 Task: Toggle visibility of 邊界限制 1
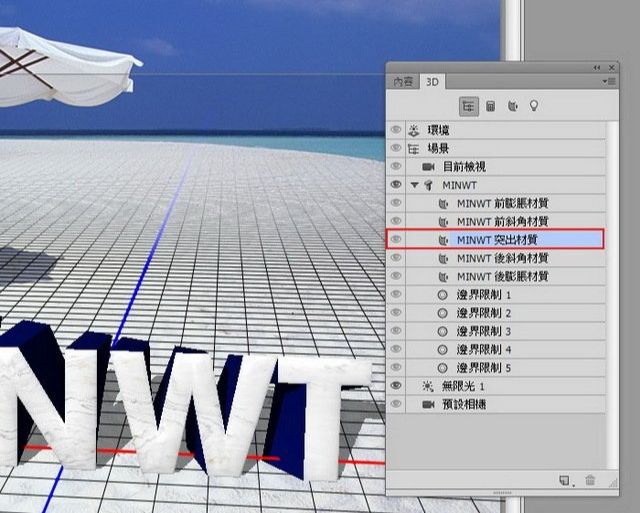(x=396, y=294)
